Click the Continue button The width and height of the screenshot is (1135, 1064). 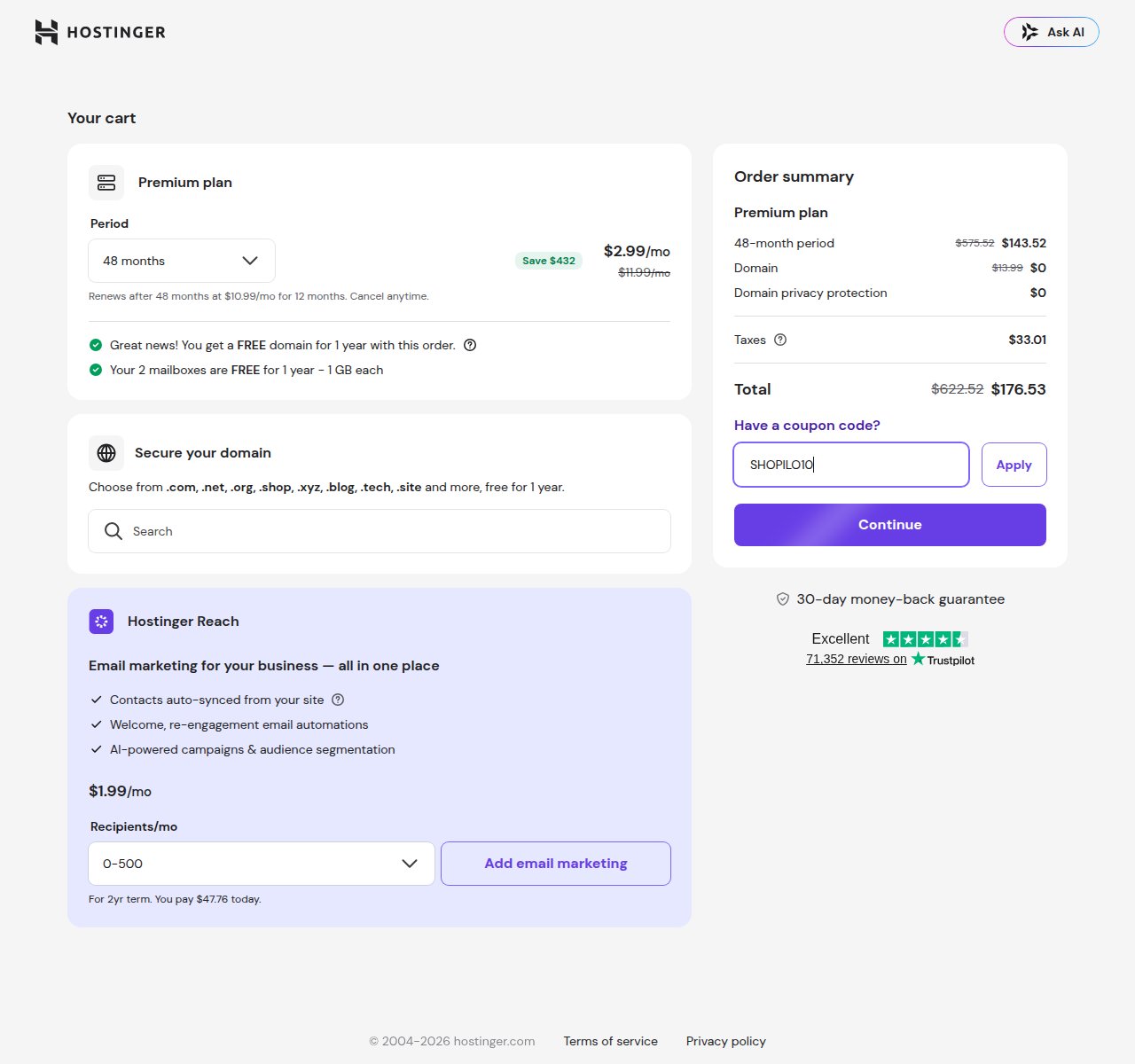click(890, 525)
